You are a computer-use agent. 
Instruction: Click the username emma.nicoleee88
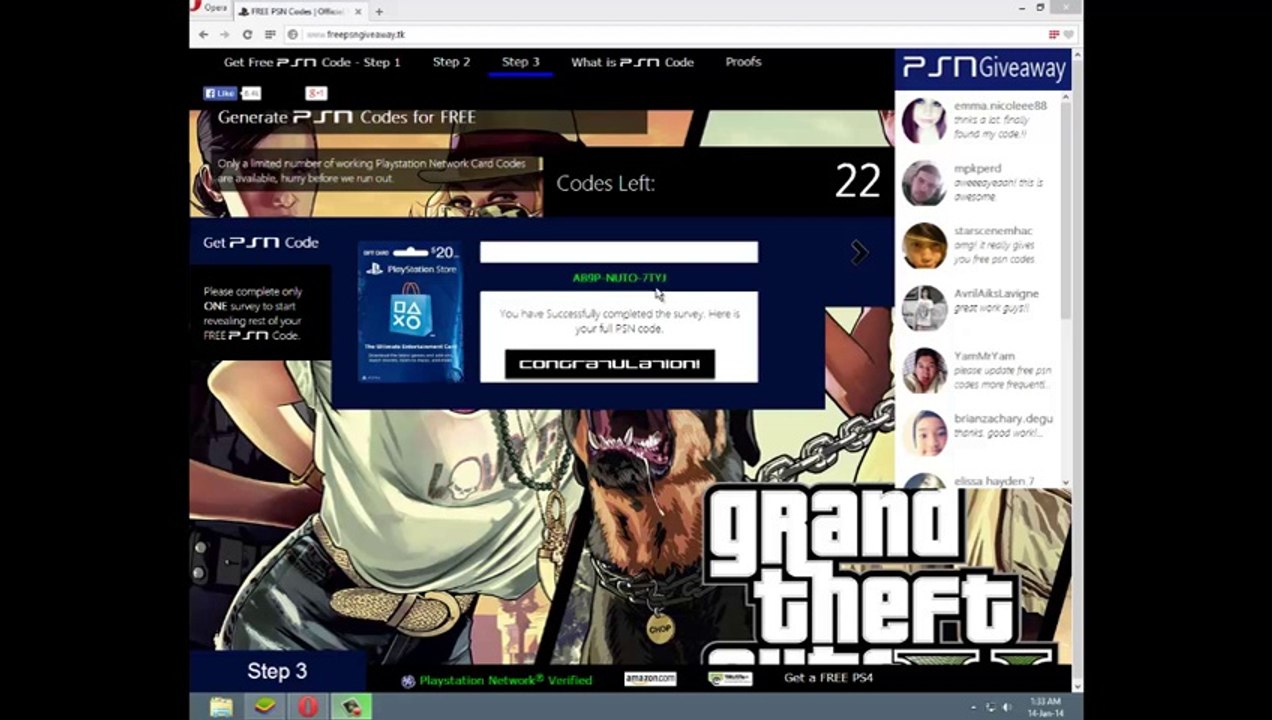pos(1000,106)
